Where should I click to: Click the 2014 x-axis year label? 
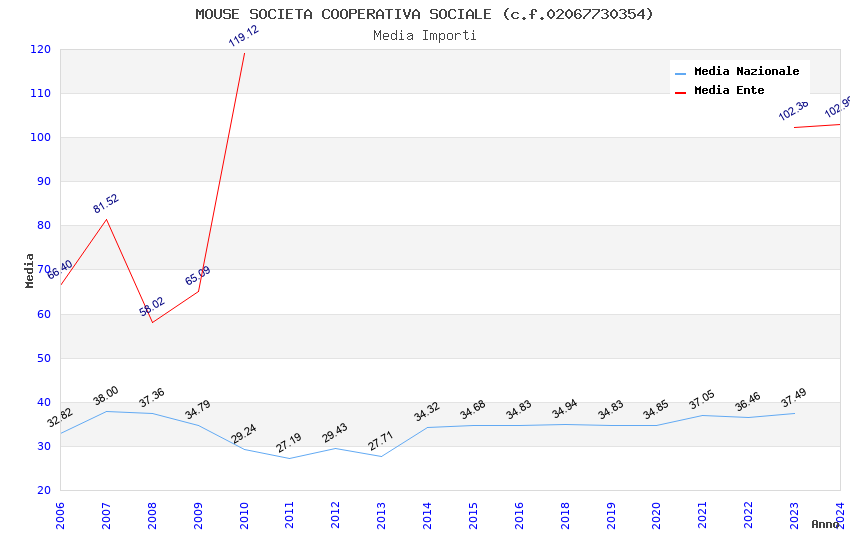(427, 515)
